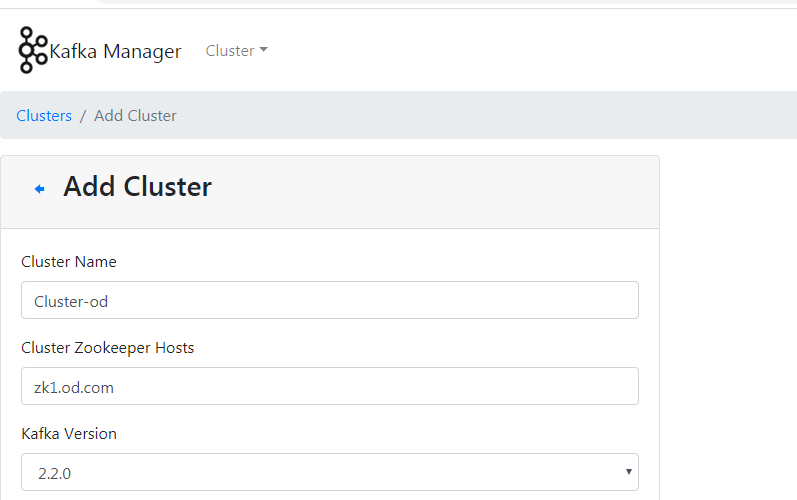Screen dimensions: 797x500
Task: Open the Kafka Version dropdown
Action: pyautogui.click(x=330, y=472)
